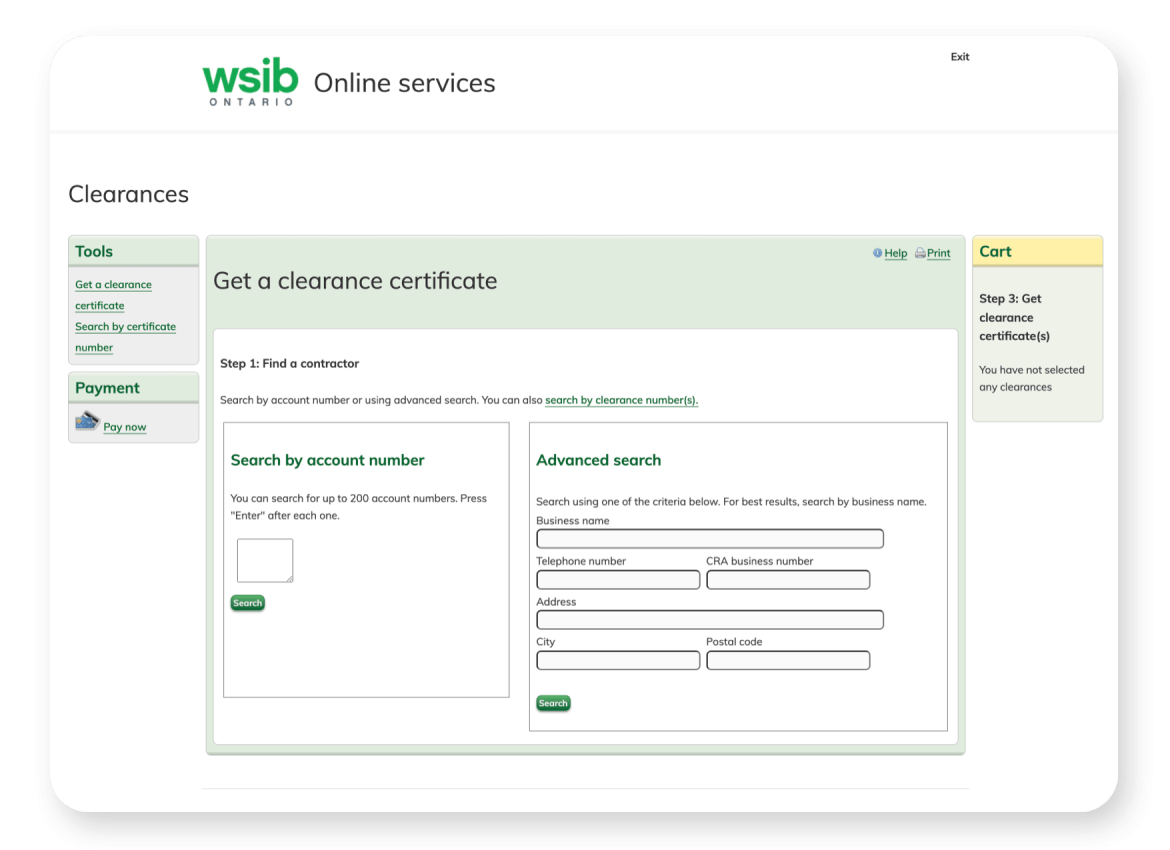Click the Telephone number input box
This screenshot has height=850, width=1170.
click(618, 579)
